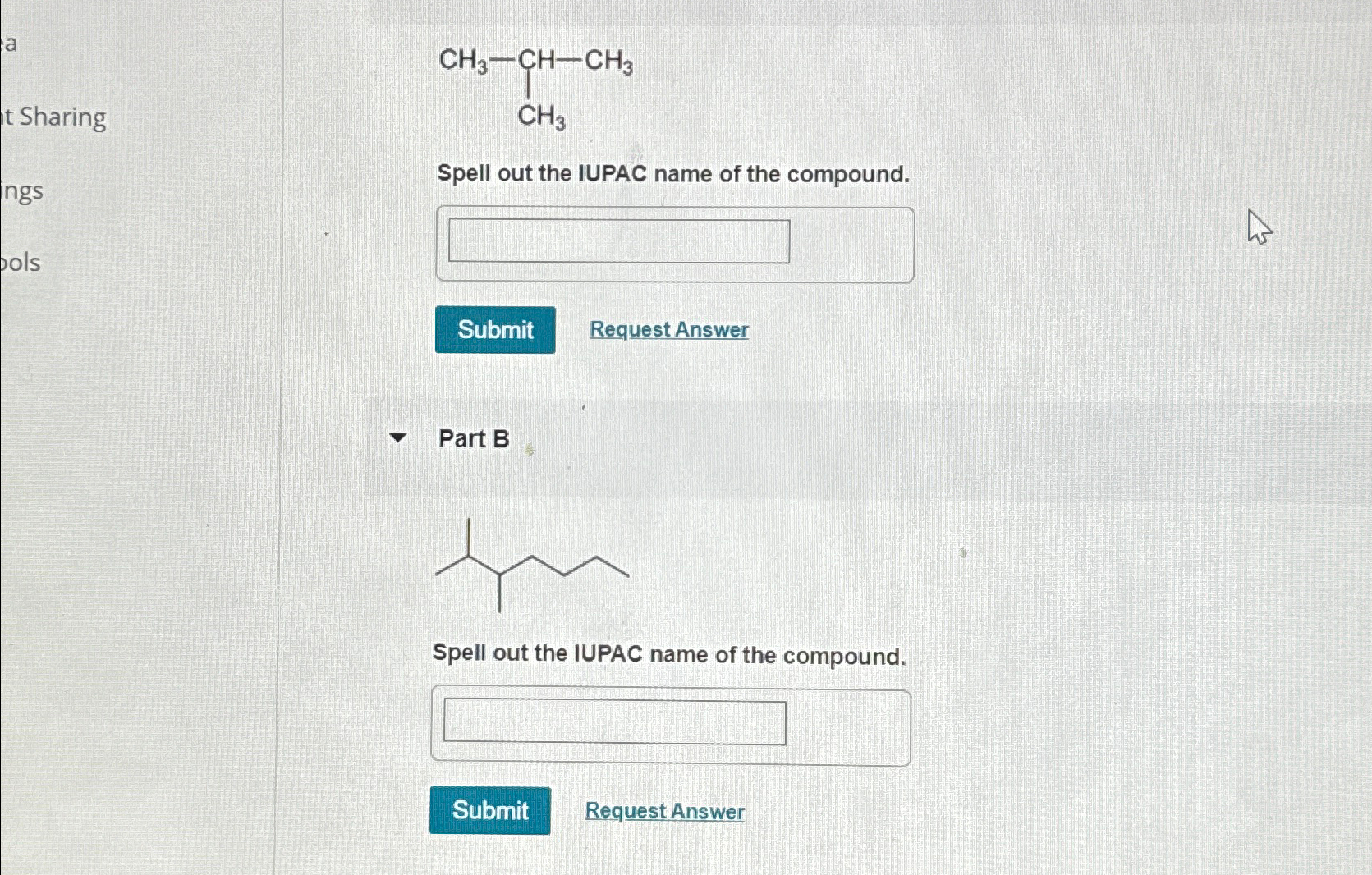Open Settings in the left sidebar
The image size is (1372, 875).
(x=22, y=190)
